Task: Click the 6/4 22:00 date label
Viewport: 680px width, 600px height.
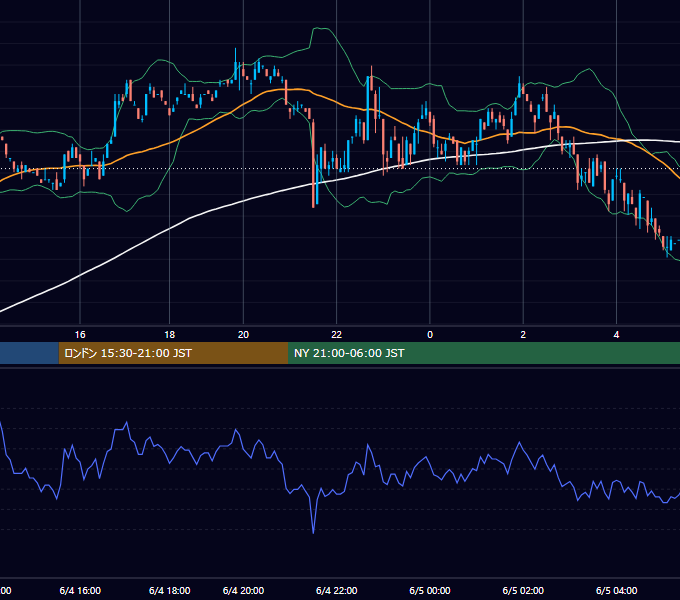Action: click(x=337, y=590)
